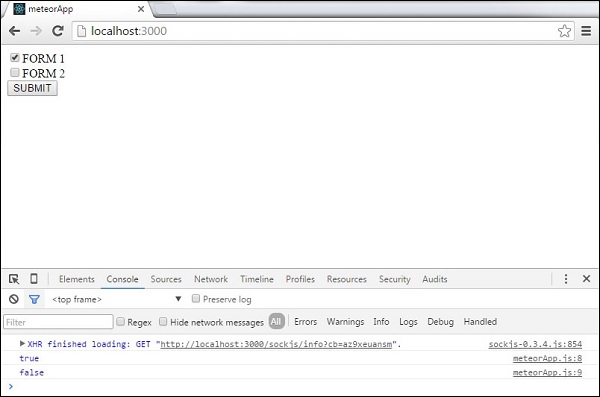Enable the Preserve log checkbox
Image resolution: width=600 pixels, height=397 pixels.
click(x=196, y=298)
